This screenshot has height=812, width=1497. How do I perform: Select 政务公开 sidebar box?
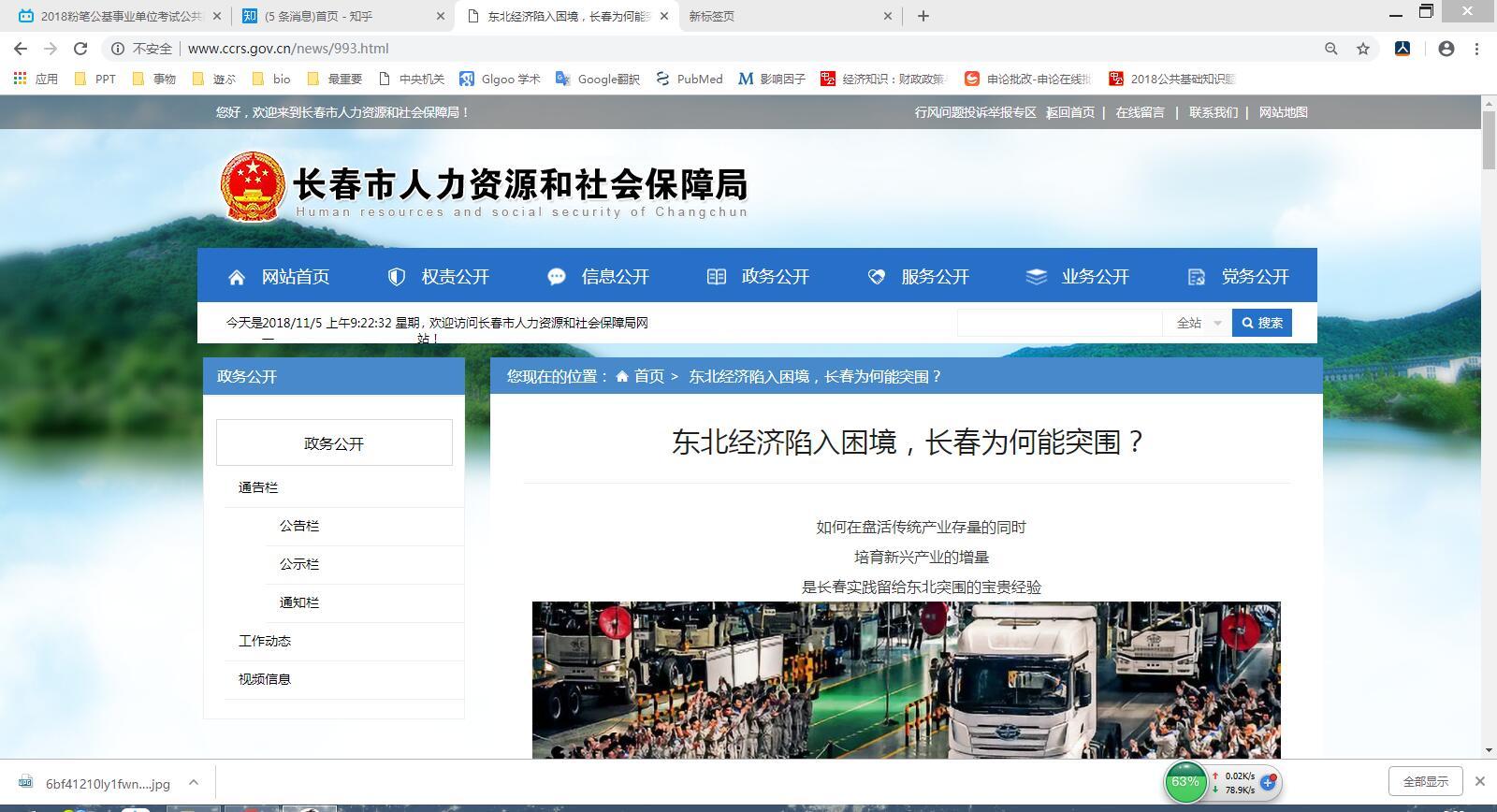334,442
